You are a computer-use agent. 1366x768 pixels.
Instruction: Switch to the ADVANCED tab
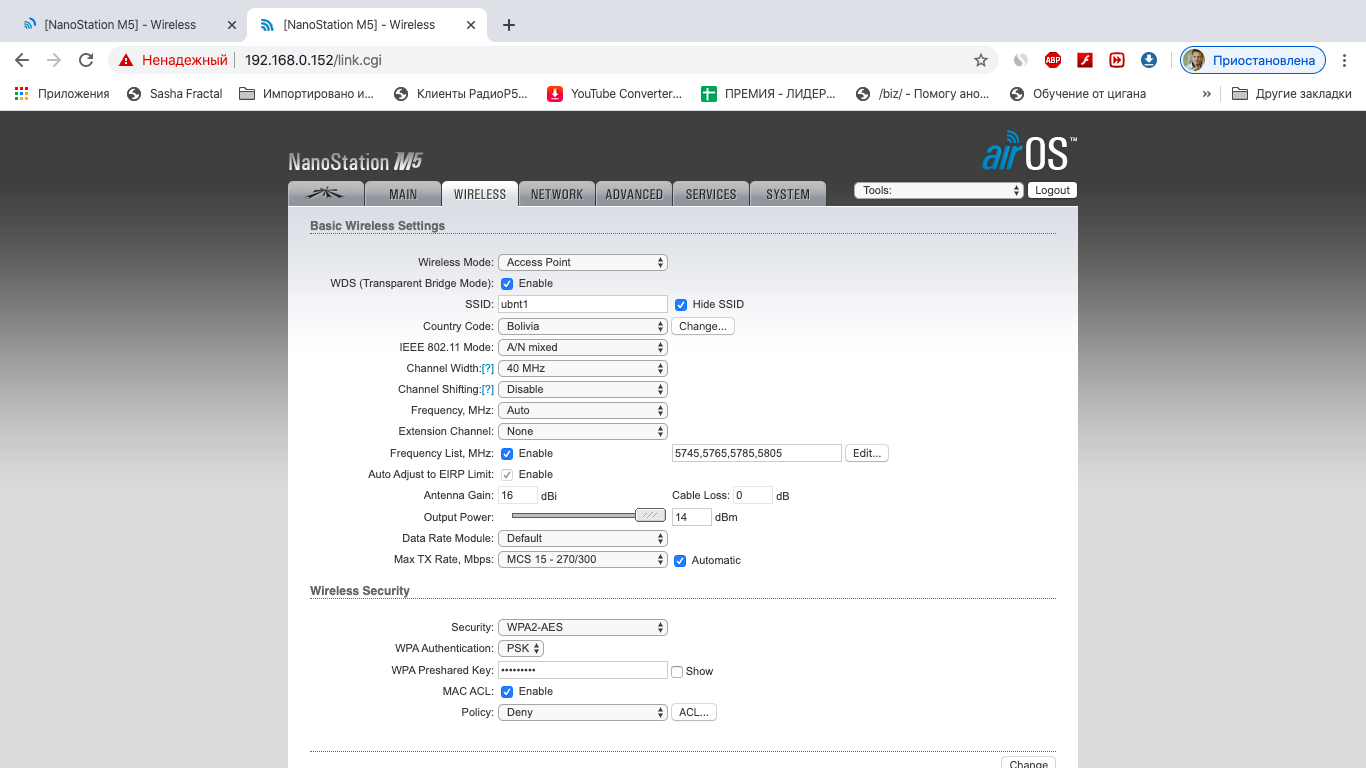pos(634,194)
